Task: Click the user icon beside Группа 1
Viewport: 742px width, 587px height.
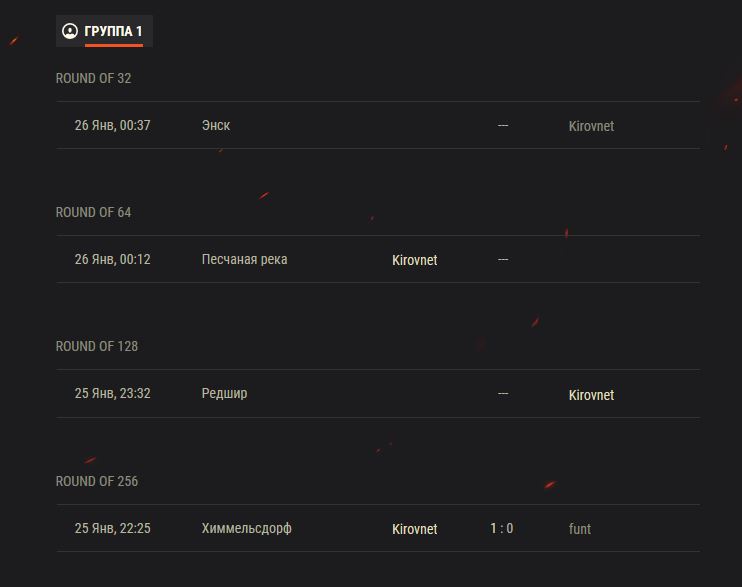Action: (x=70, y=31)
